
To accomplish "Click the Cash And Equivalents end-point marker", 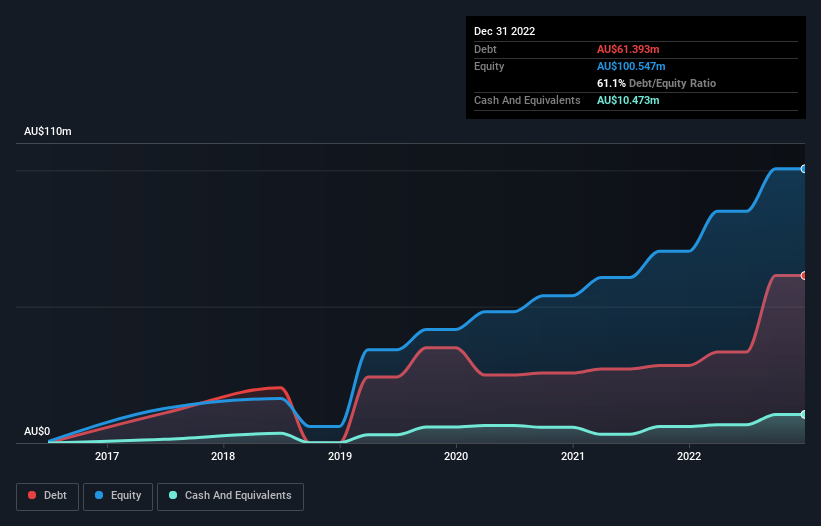I will click(804, 414).
